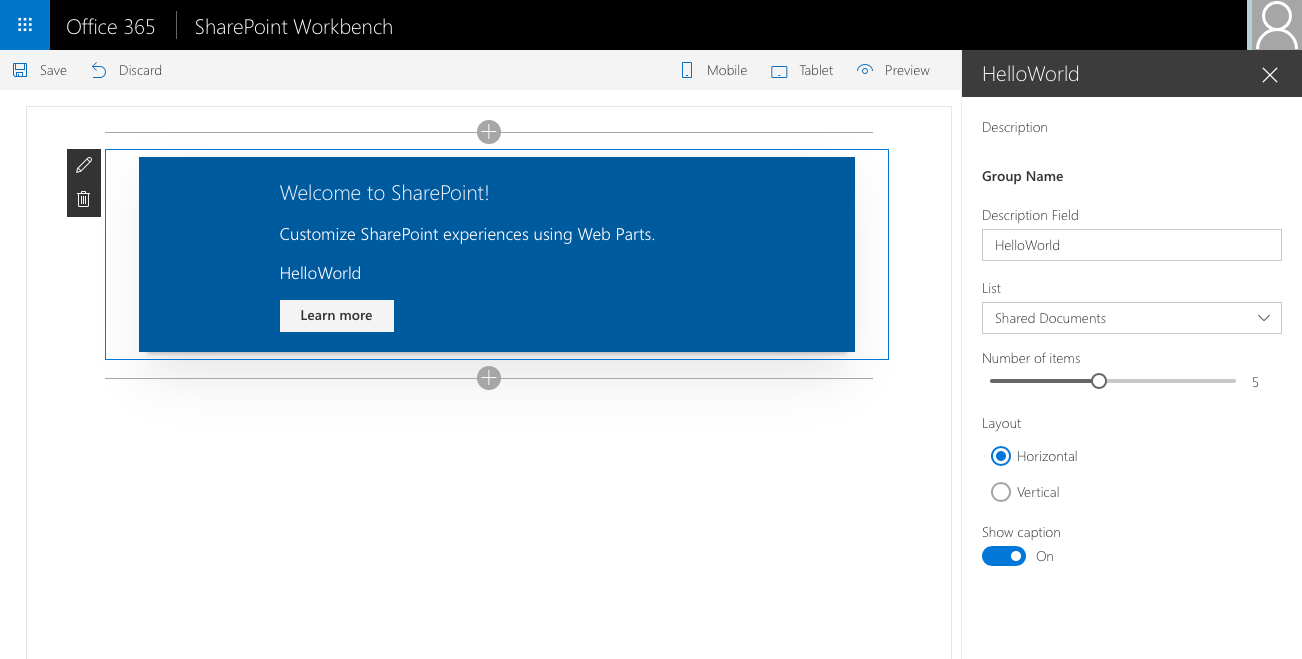
Task: Click the Preview eye icon
Action: [865, 70]
